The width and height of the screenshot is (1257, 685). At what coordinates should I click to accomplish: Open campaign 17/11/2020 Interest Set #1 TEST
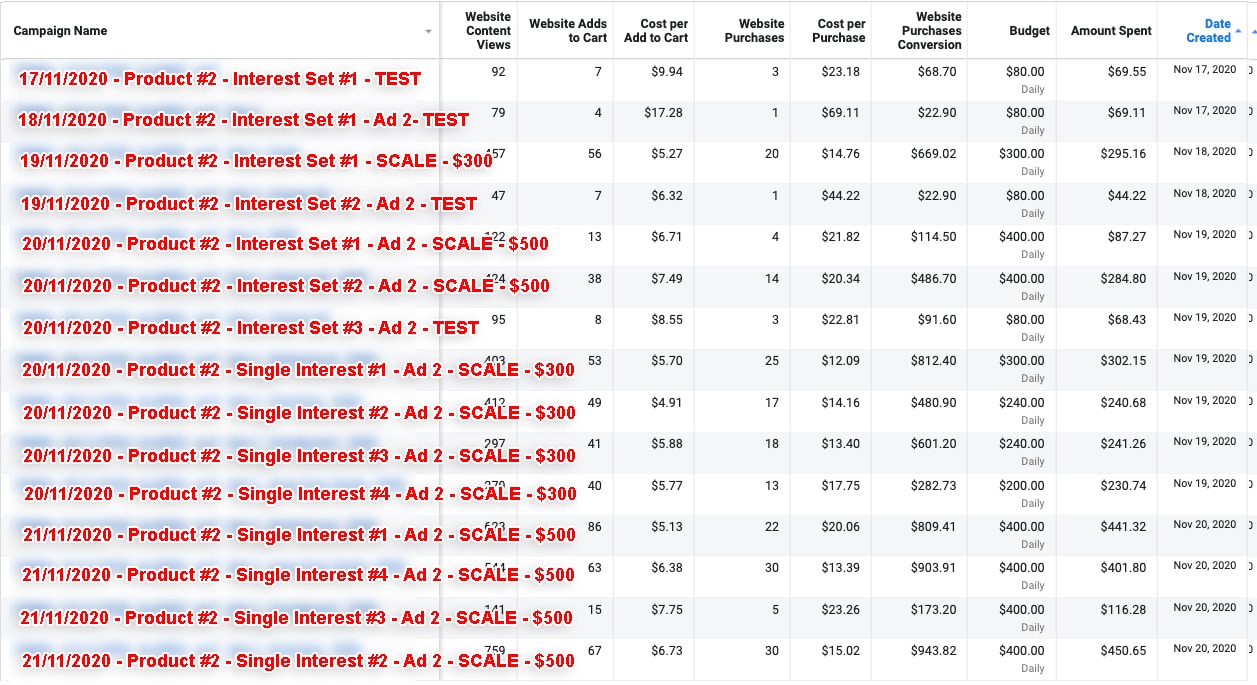219,79
